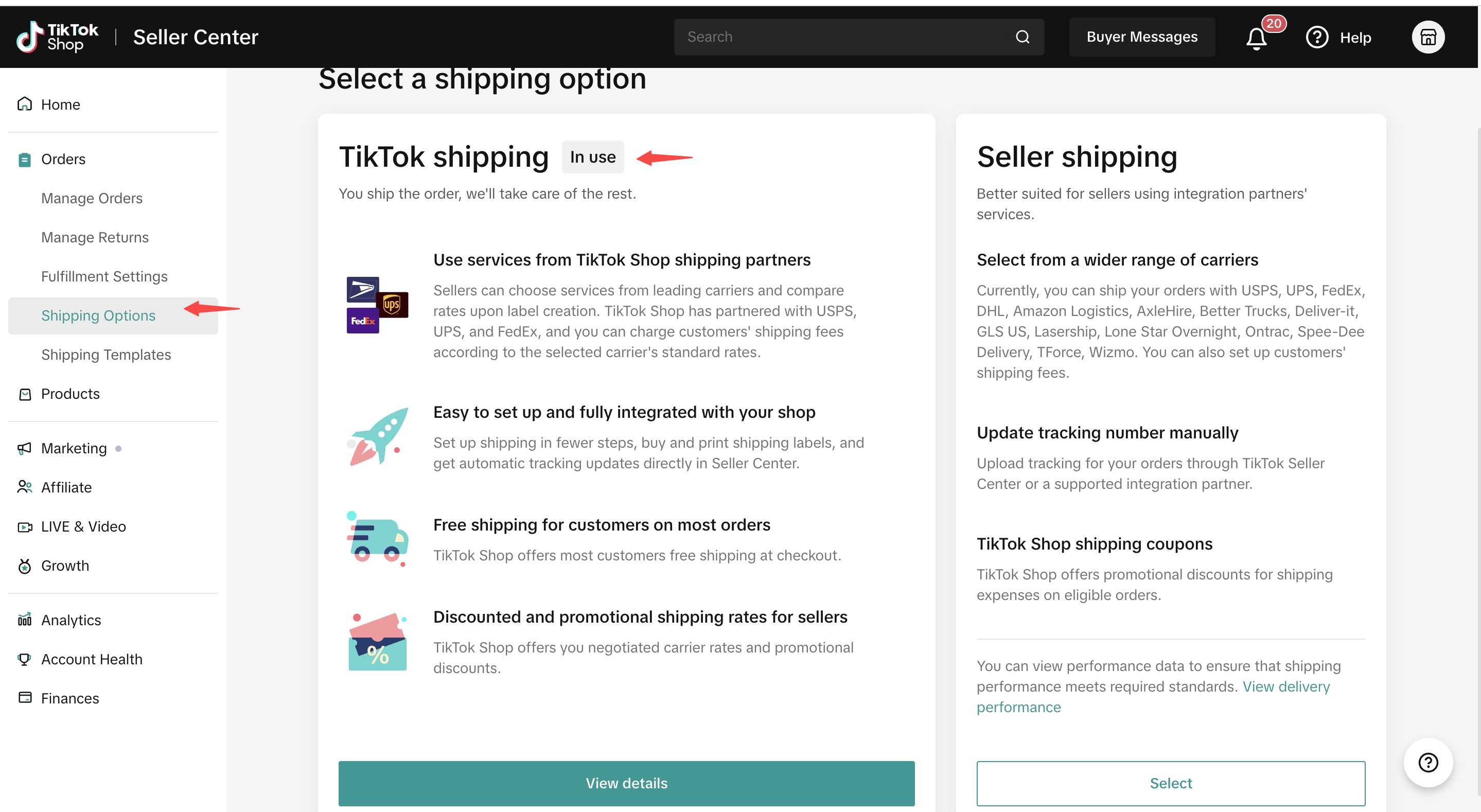Click into the Search field
Image resolution: width=1481 pixels, height=812 pixels.
pyautogui.click(x=839, y=38)
